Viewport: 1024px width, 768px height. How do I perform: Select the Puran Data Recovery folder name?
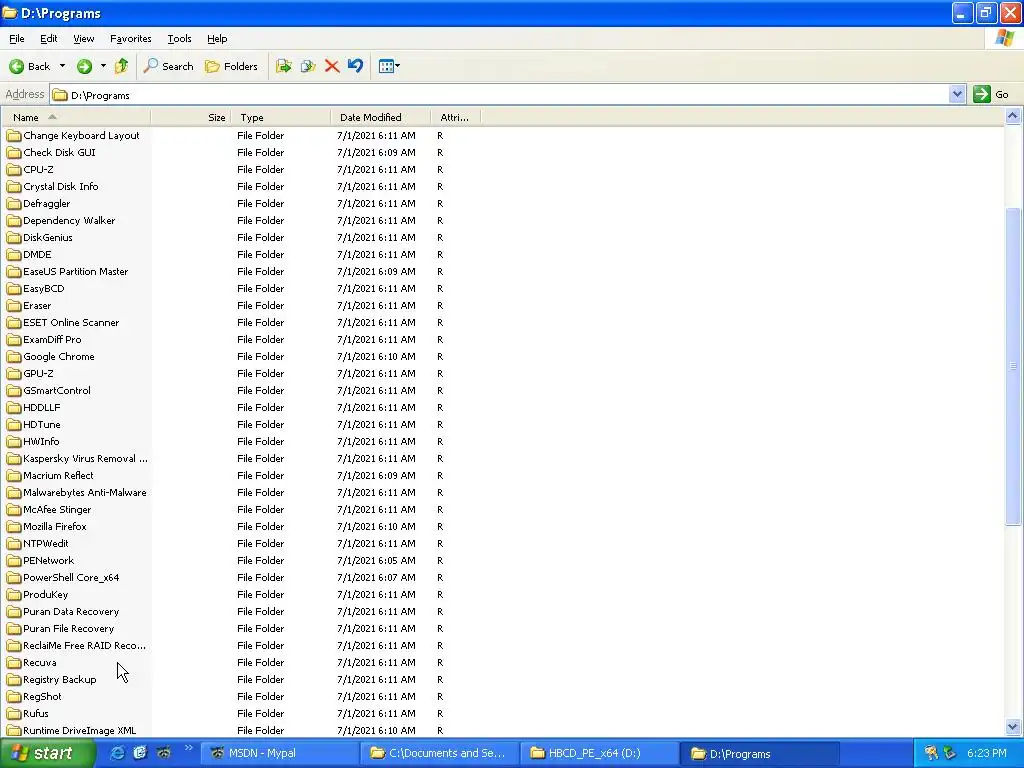(71, 611)
